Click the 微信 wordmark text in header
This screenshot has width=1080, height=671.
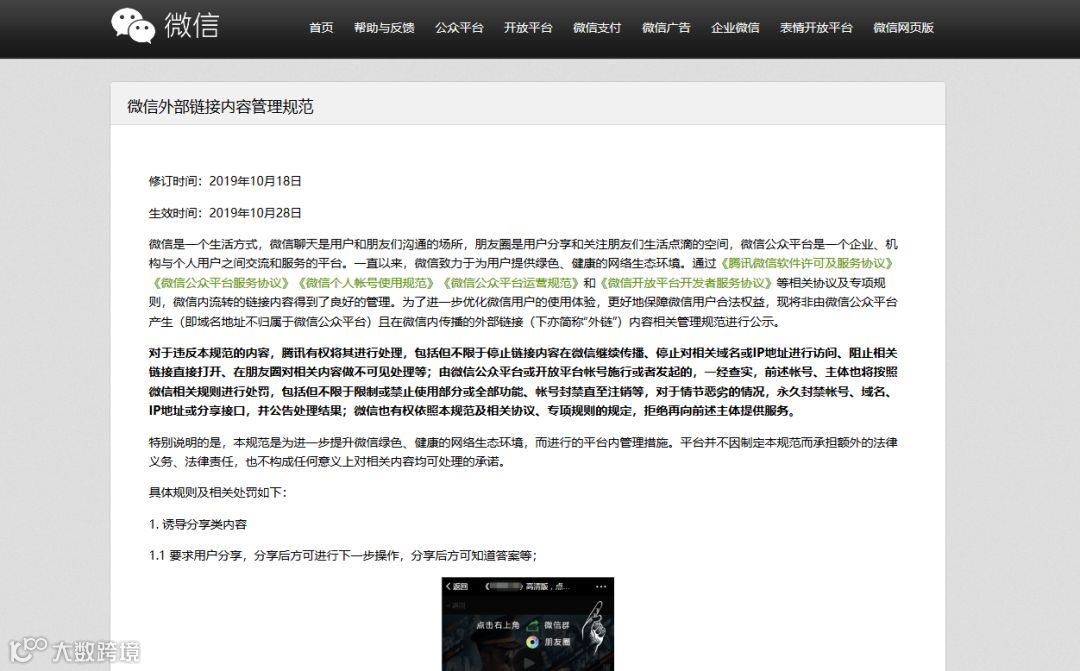(x=191, y=26)
